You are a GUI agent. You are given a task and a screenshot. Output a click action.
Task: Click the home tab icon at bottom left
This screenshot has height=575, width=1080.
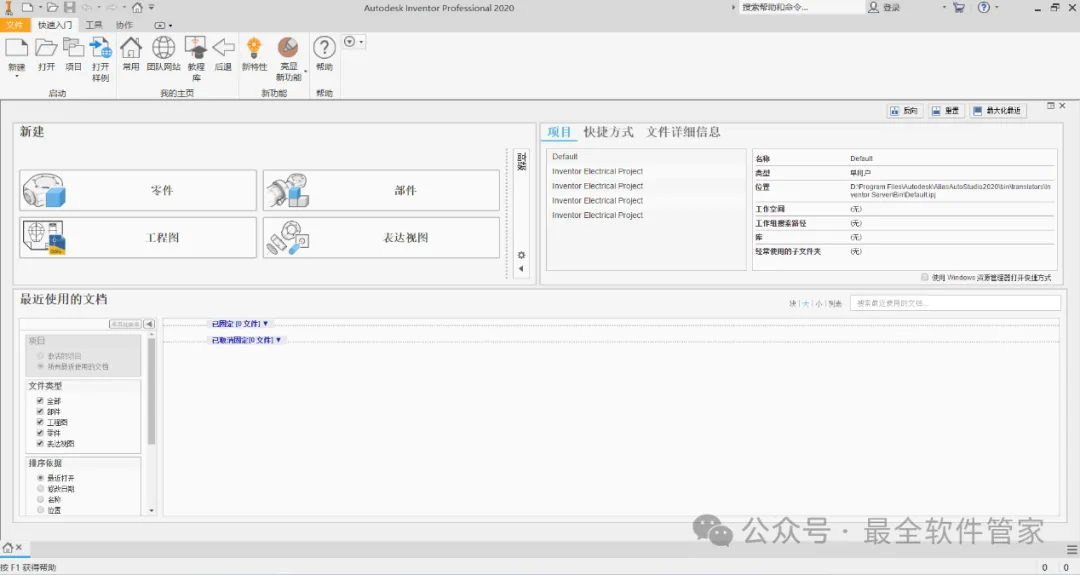point(8,548)
